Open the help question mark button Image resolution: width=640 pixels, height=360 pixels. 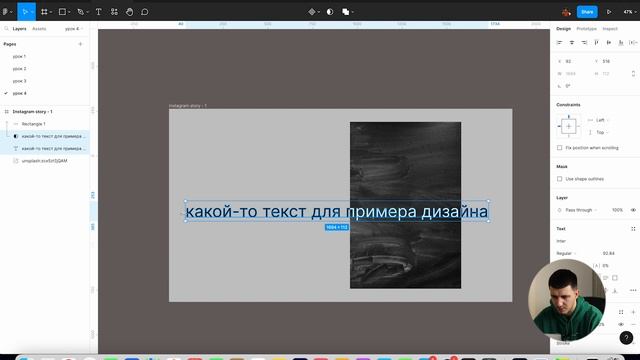(x=626, y=338)
